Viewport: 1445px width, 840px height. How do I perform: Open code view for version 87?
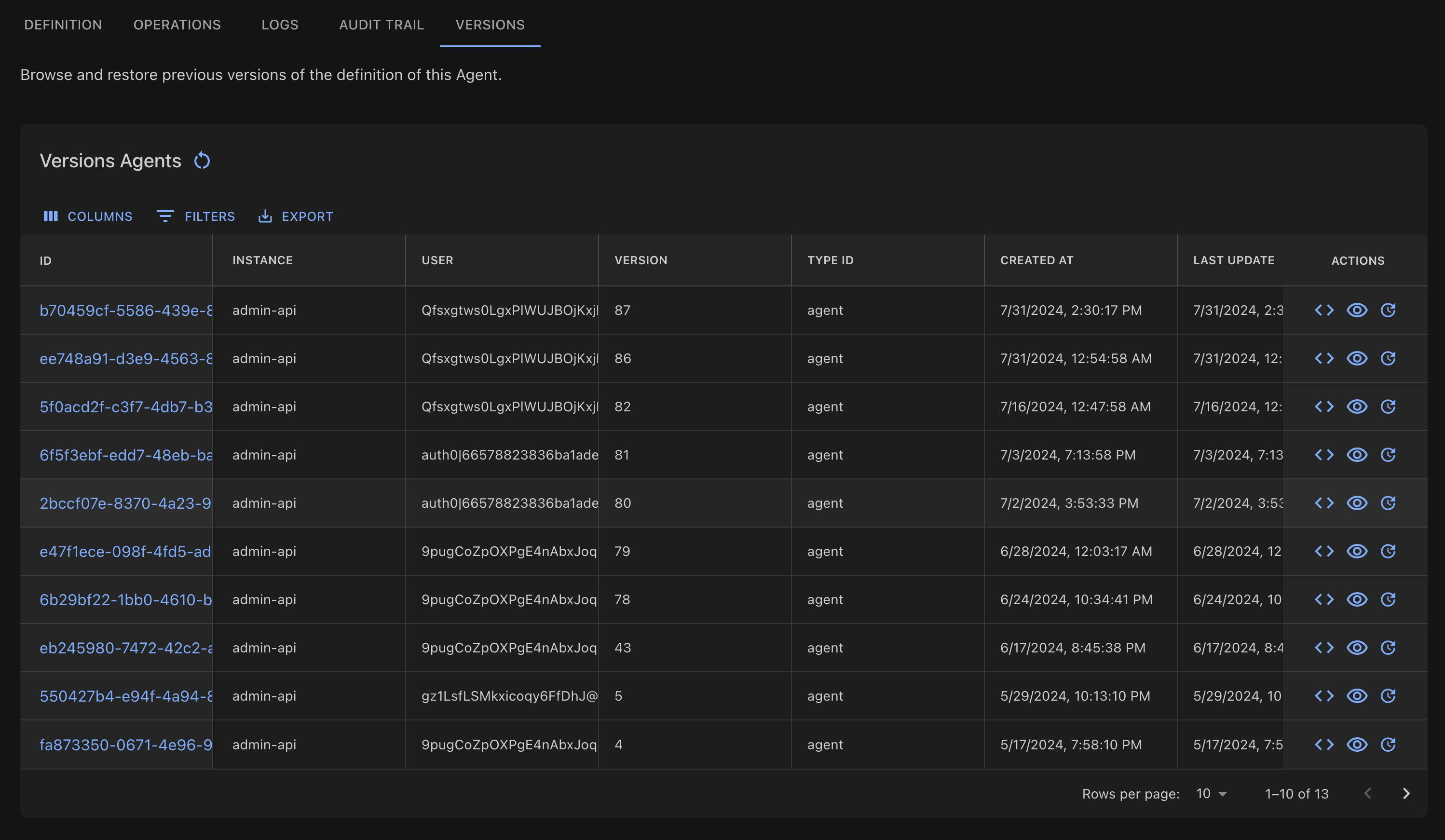1324,310
